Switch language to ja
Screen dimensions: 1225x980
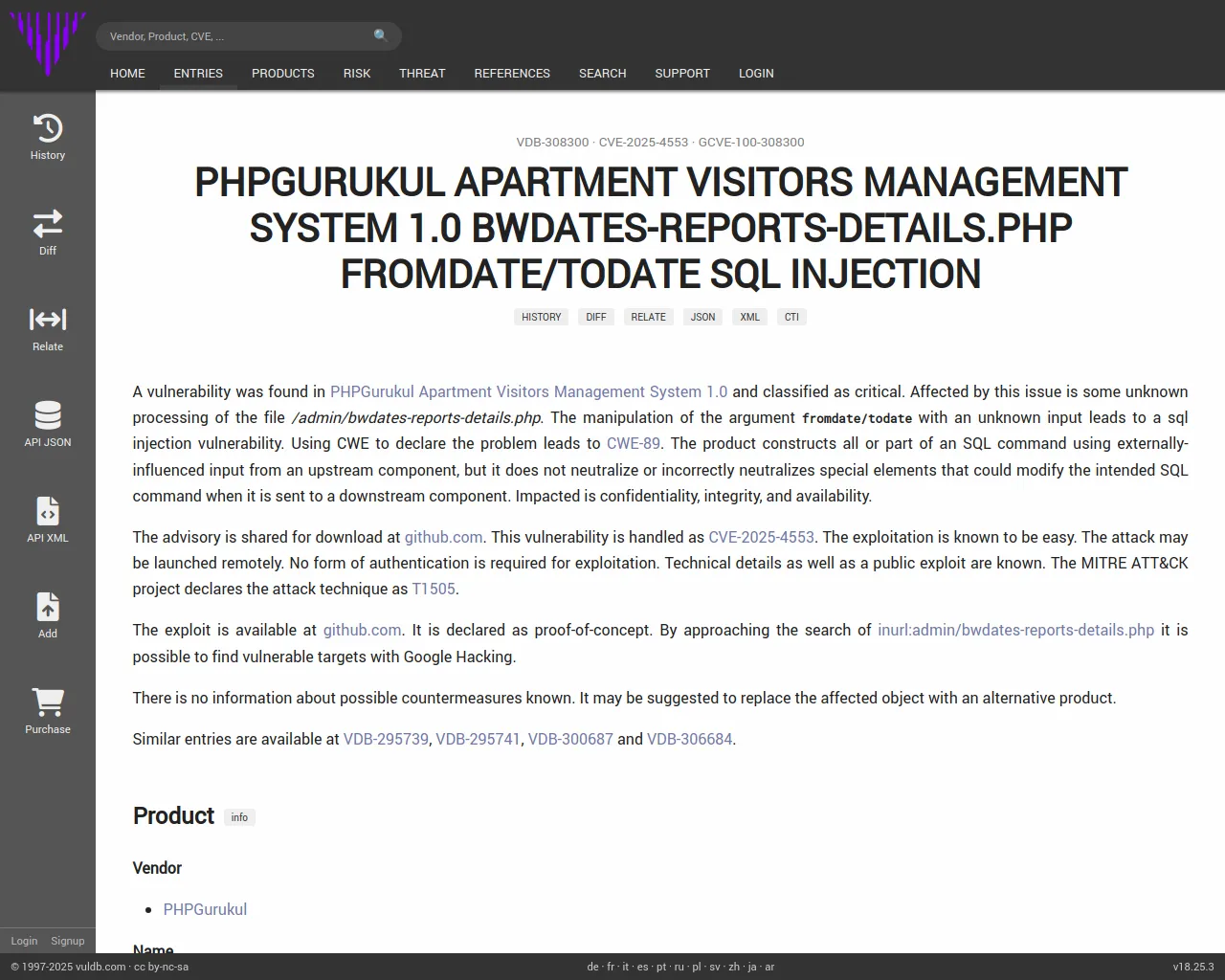[752, 967]
